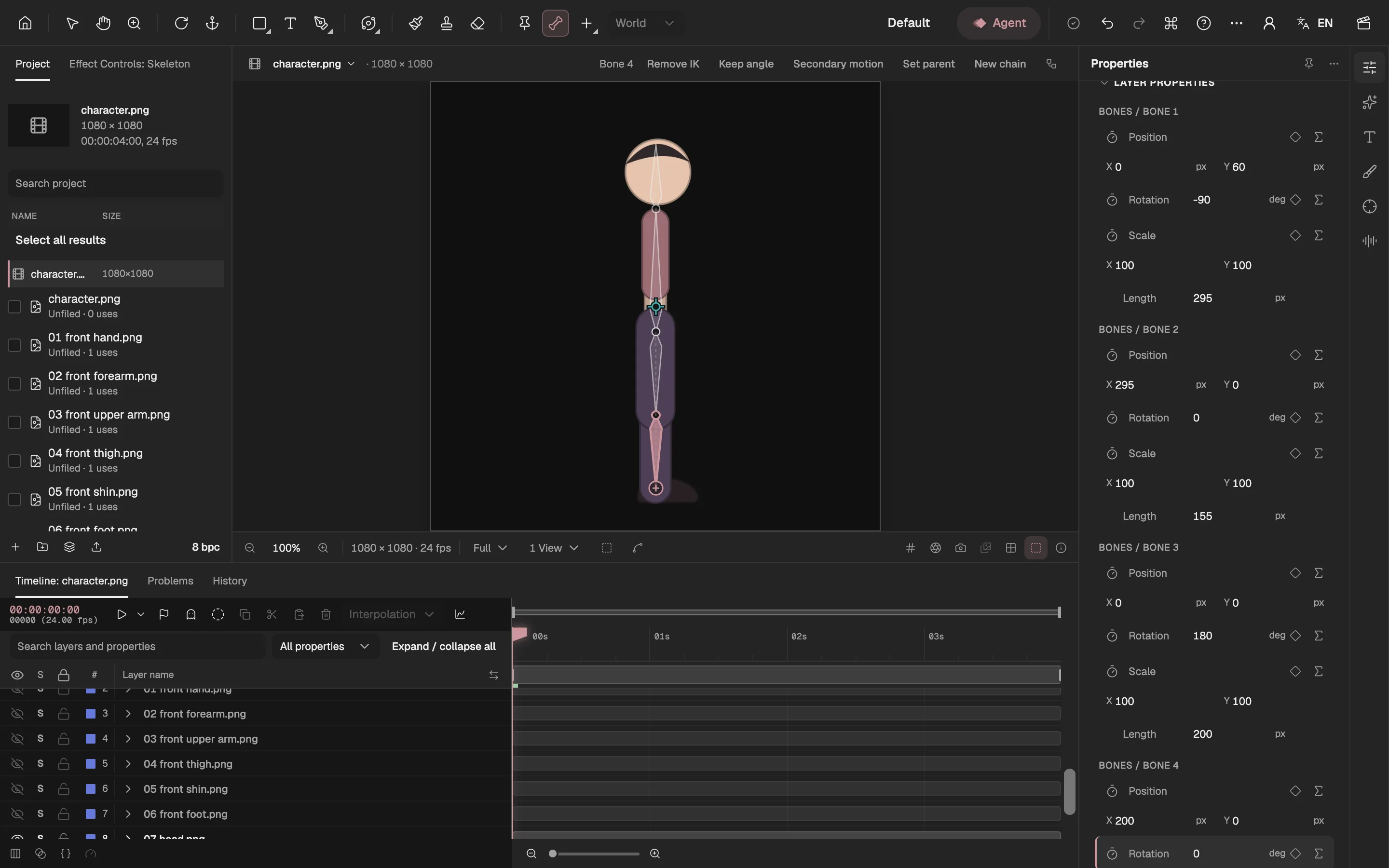Select the Rotate tool

pyautogui.click(x=181, y=23)
